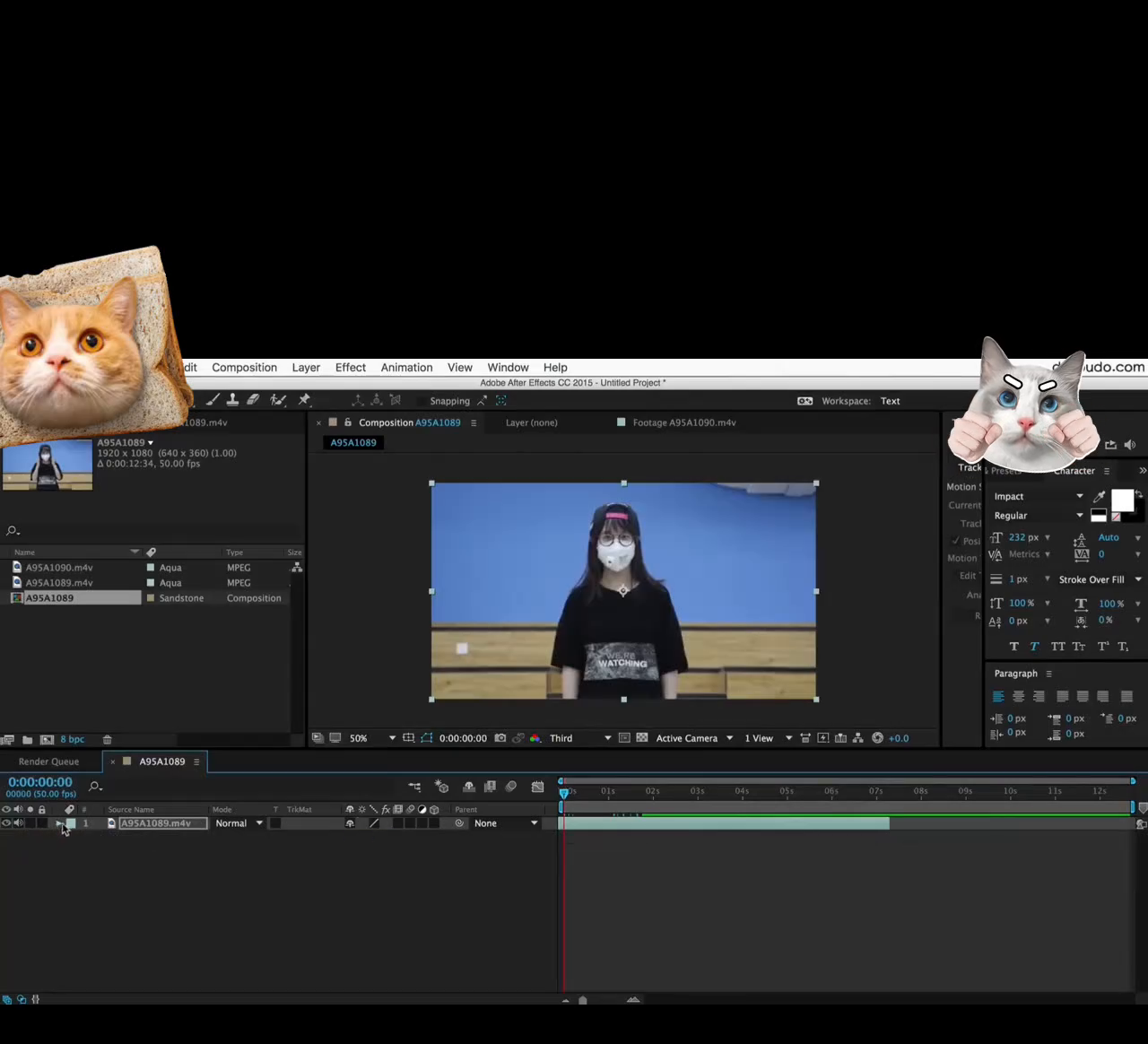The height and width of the screenshot is (1044, 1148).
Task: Switch to Render Queue tab
Action: tap(48, 761)
